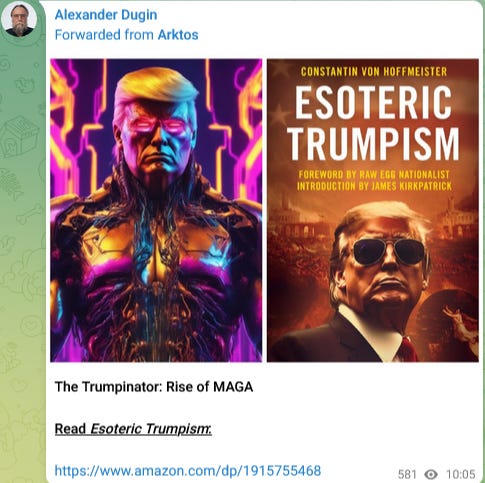The width and height of the screenshot is (485, 483).
Task: Open the amazon.com/dp/1915755468 URL
Action: click(x=188, y=470)
